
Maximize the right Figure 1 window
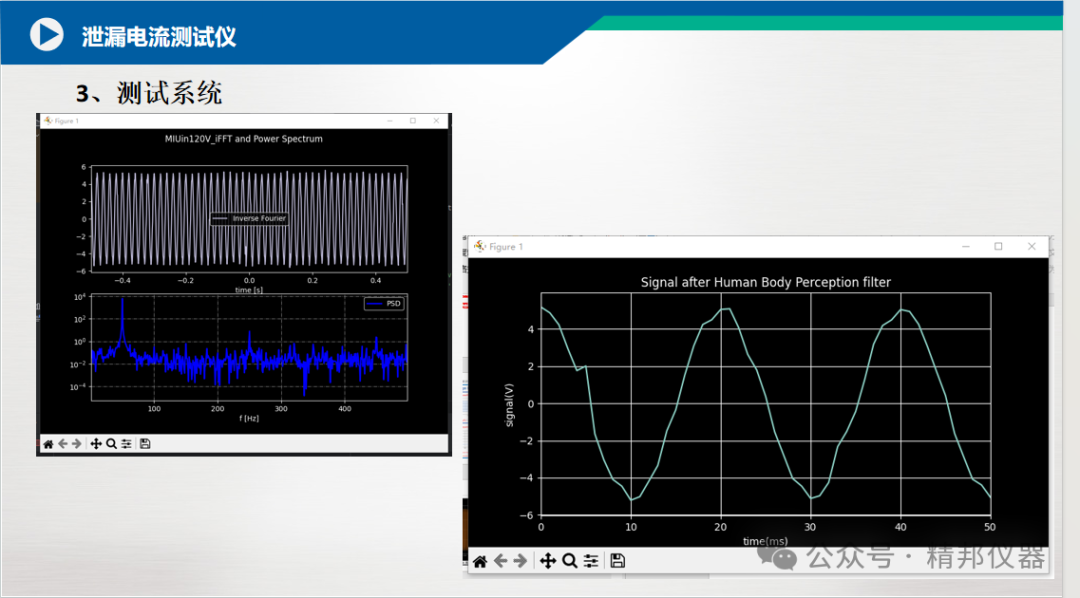[998, 246]
